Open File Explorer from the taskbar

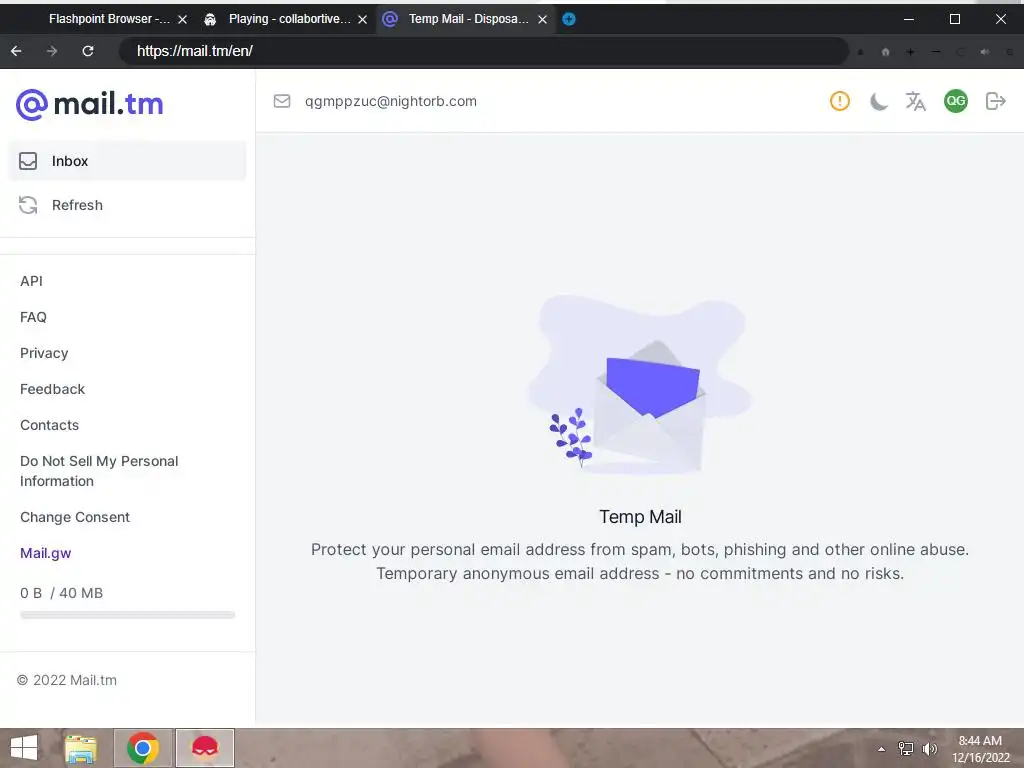tap(81, 748)
